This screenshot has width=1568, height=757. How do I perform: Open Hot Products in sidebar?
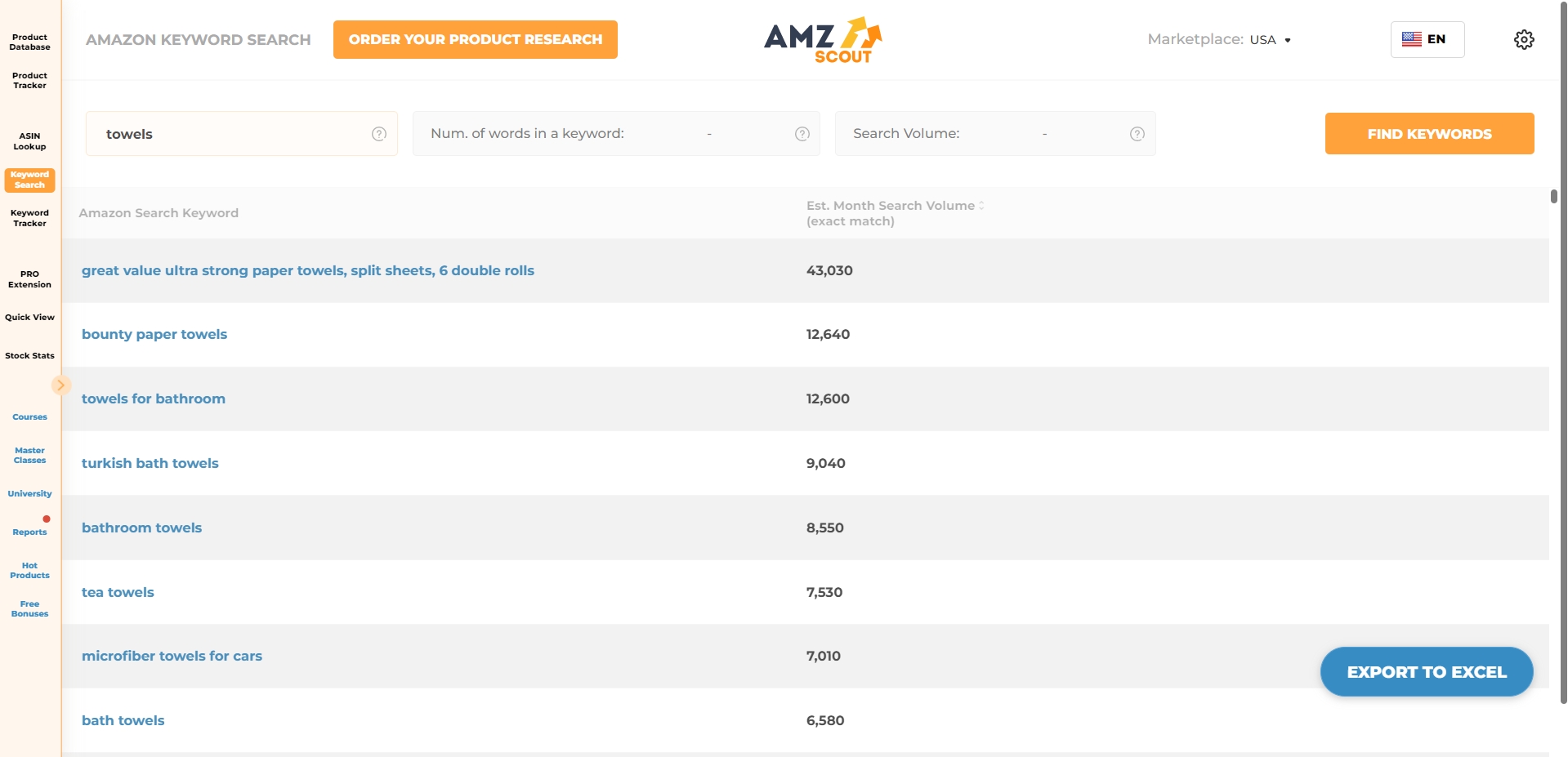29,571
